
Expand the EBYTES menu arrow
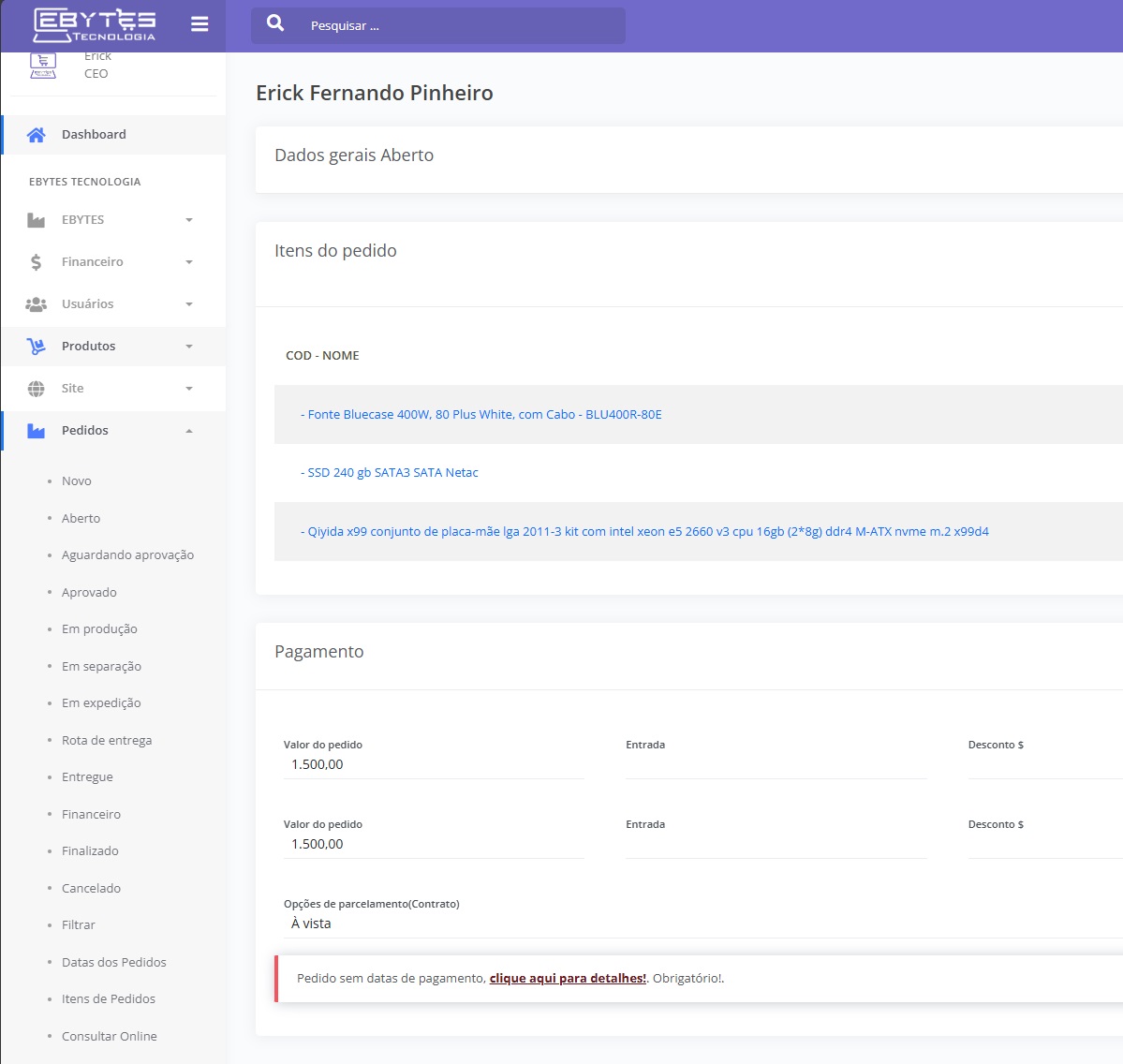click(189, 220)
